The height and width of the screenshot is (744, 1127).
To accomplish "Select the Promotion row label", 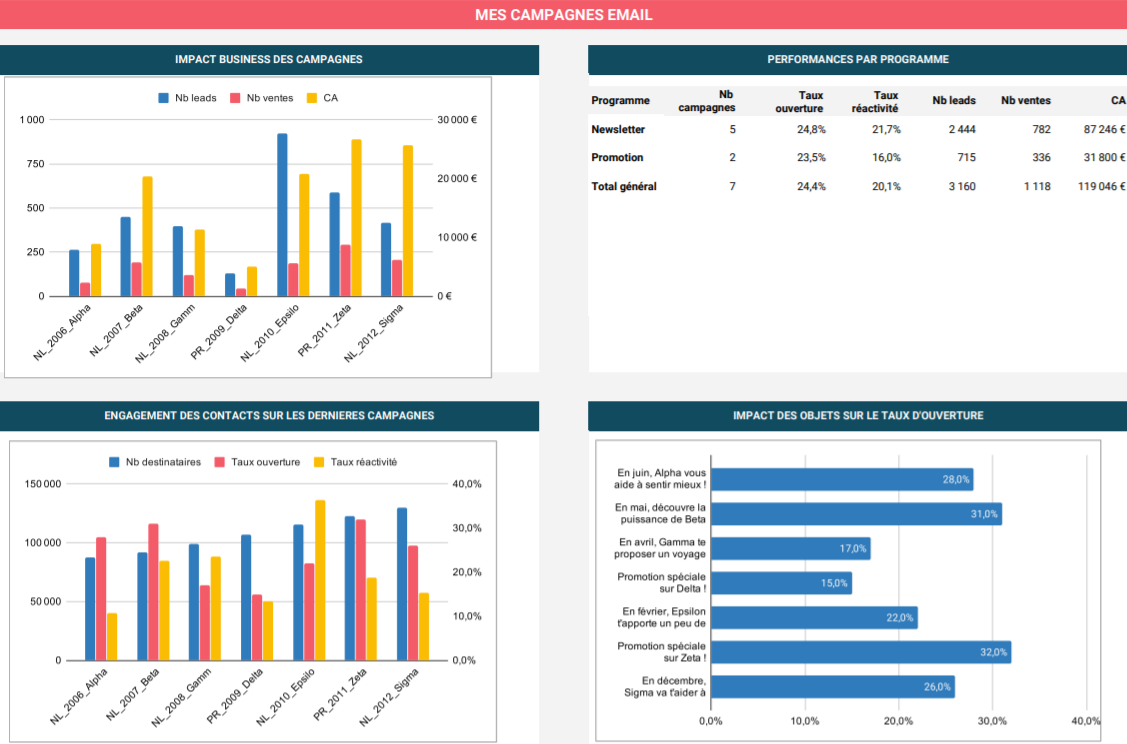I will click(x=617, y=157).
